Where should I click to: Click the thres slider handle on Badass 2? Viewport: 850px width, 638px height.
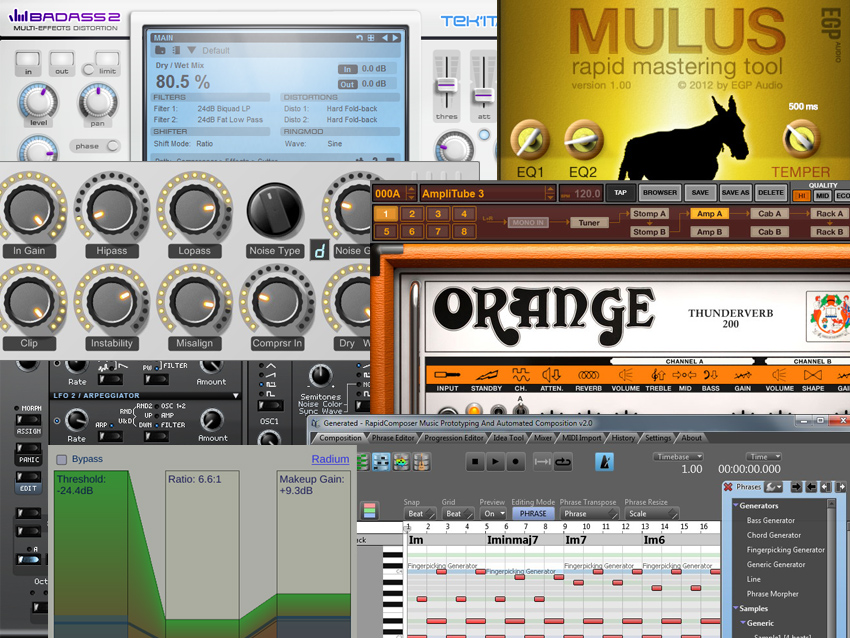pos(447,85)
